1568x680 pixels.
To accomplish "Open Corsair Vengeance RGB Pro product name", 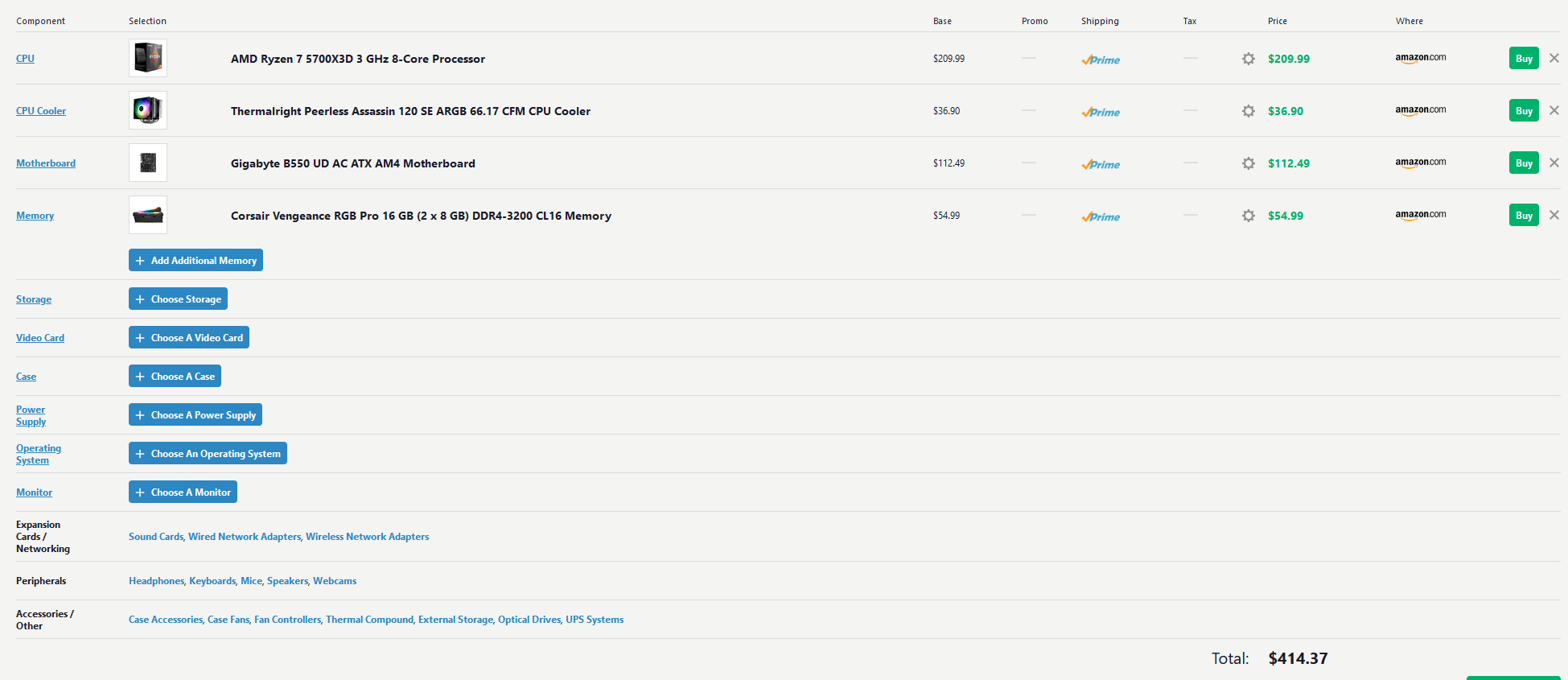I will 421,216.
